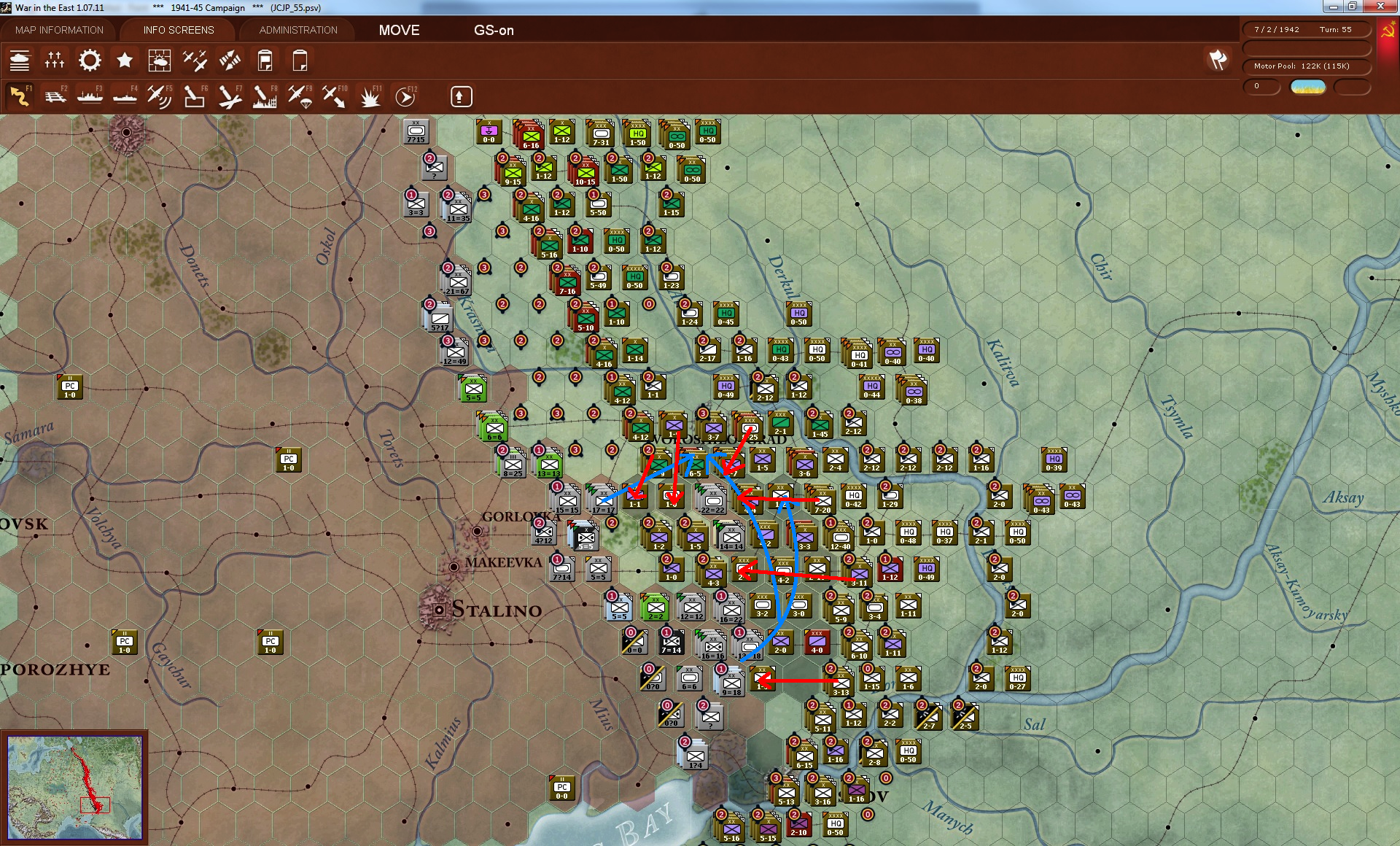Select F9 air transport mode

pyautogui.click(x=300, y=96)
